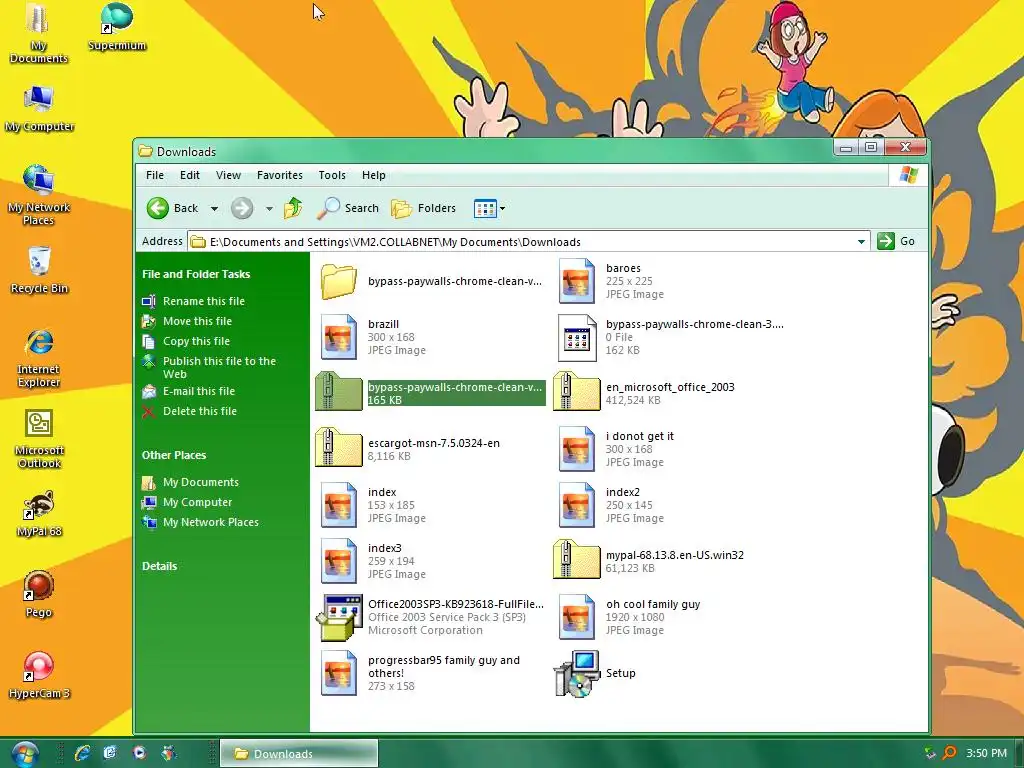Go to My Computer in Other Places
The image size is (1024, 768).
click(x=197, y=502)
